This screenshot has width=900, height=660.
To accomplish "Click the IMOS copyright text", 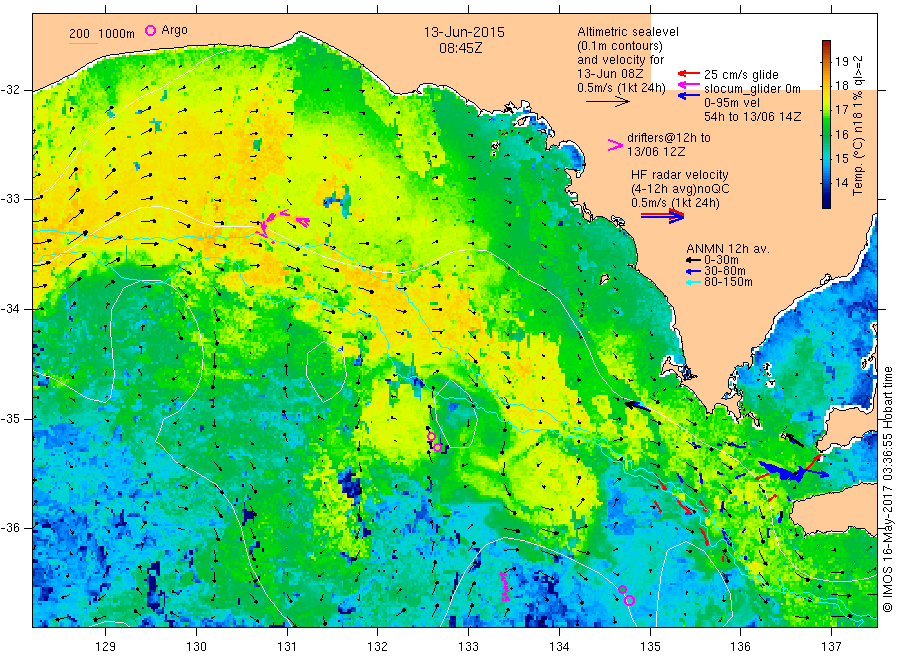I will click(x=887, y=489).
